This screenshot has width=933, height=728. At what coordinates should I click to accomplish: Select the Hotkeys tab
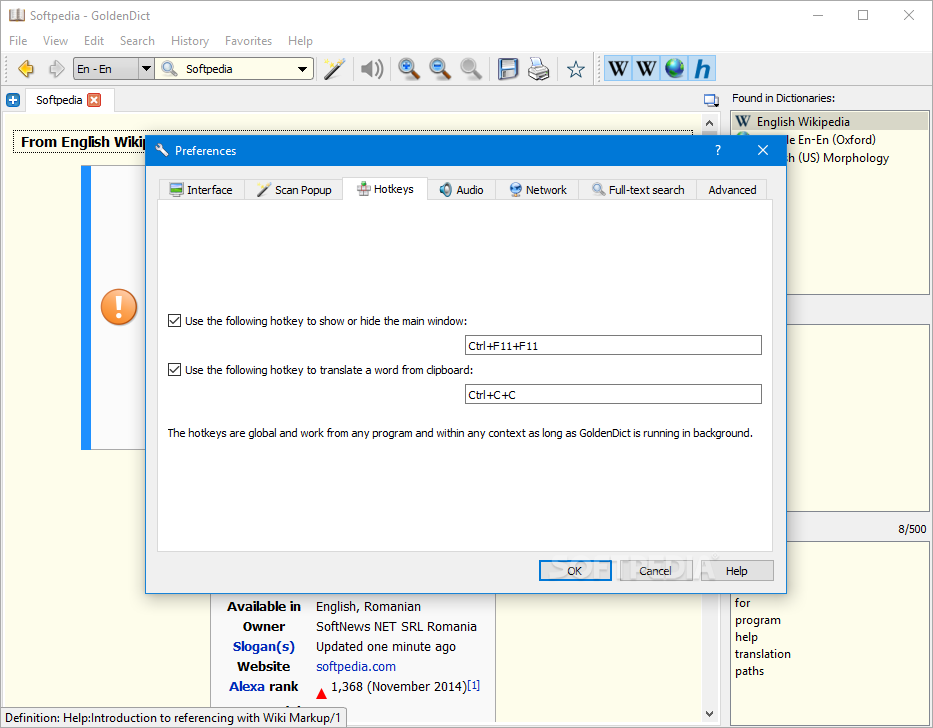click(x=385, y=189)
